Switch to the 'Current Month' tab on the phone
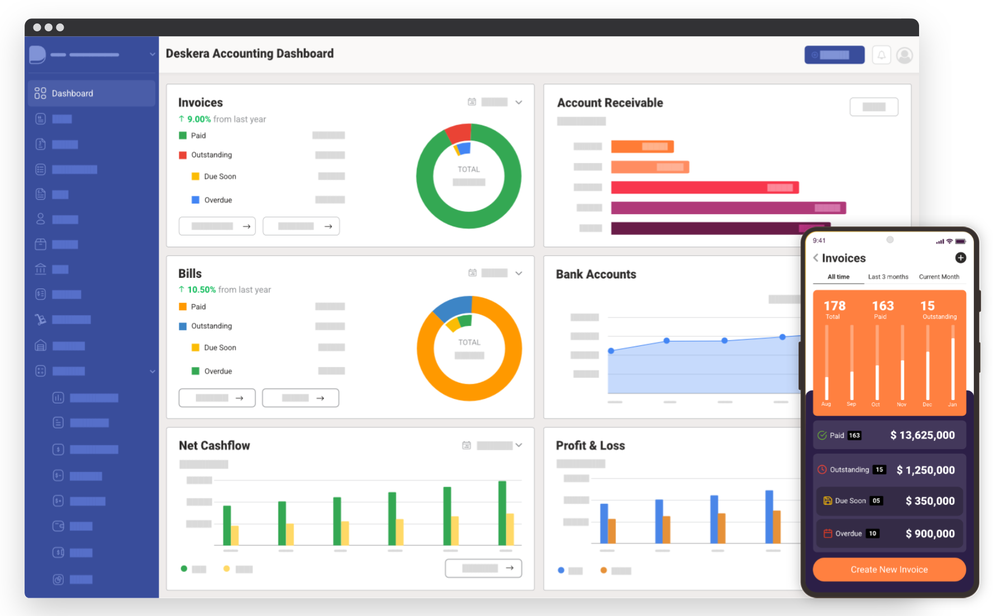Image resolution: width=1000 pixels, height=616 pixels. (939, 277)
